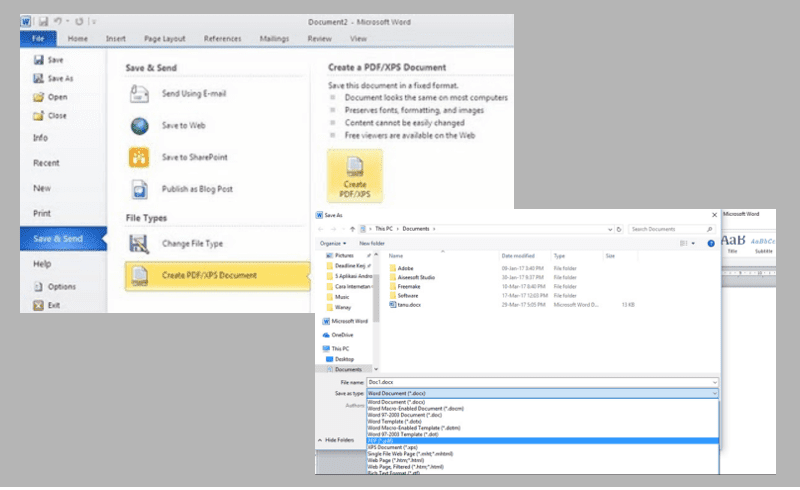The image size is (800, 490).
Task: Click the Create PDF/XPS Document page icon
Action: (139, 276)
